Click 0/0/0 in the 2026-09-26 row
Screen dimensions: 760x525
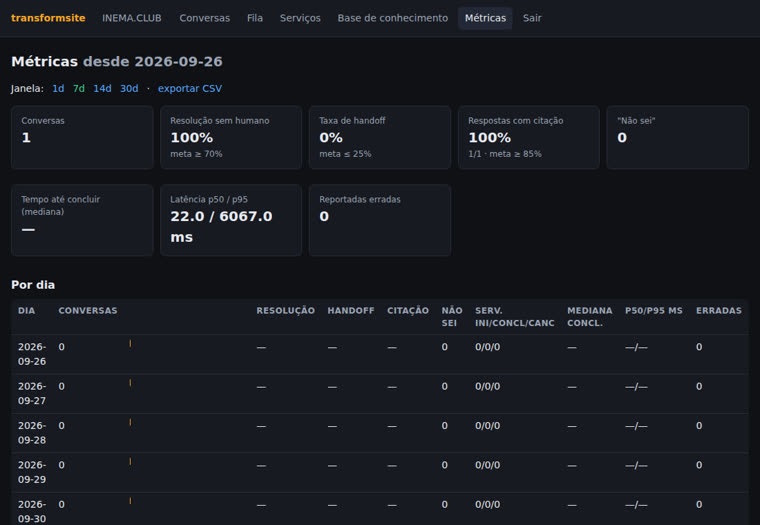pyautogui.click(x=488, y=347)
